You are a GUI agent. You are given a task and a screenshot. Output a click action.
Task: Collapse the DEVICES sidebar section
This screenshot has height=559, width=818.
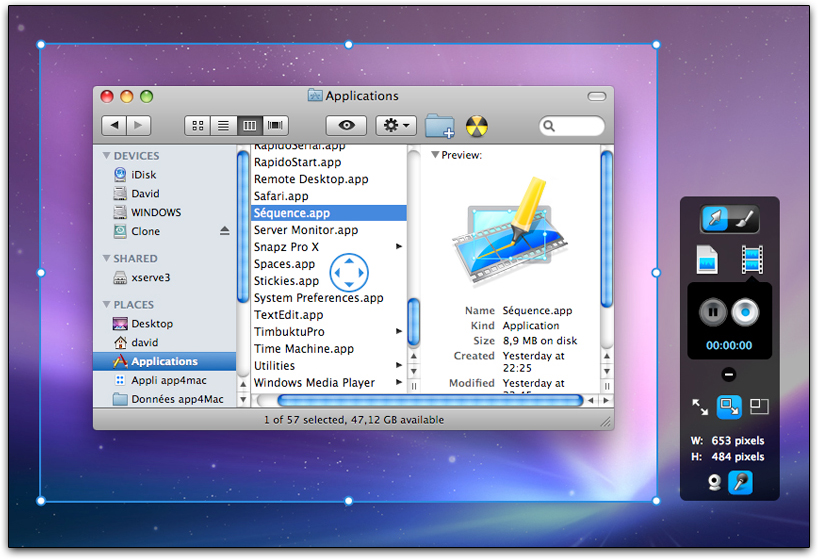tap(106, 155)
